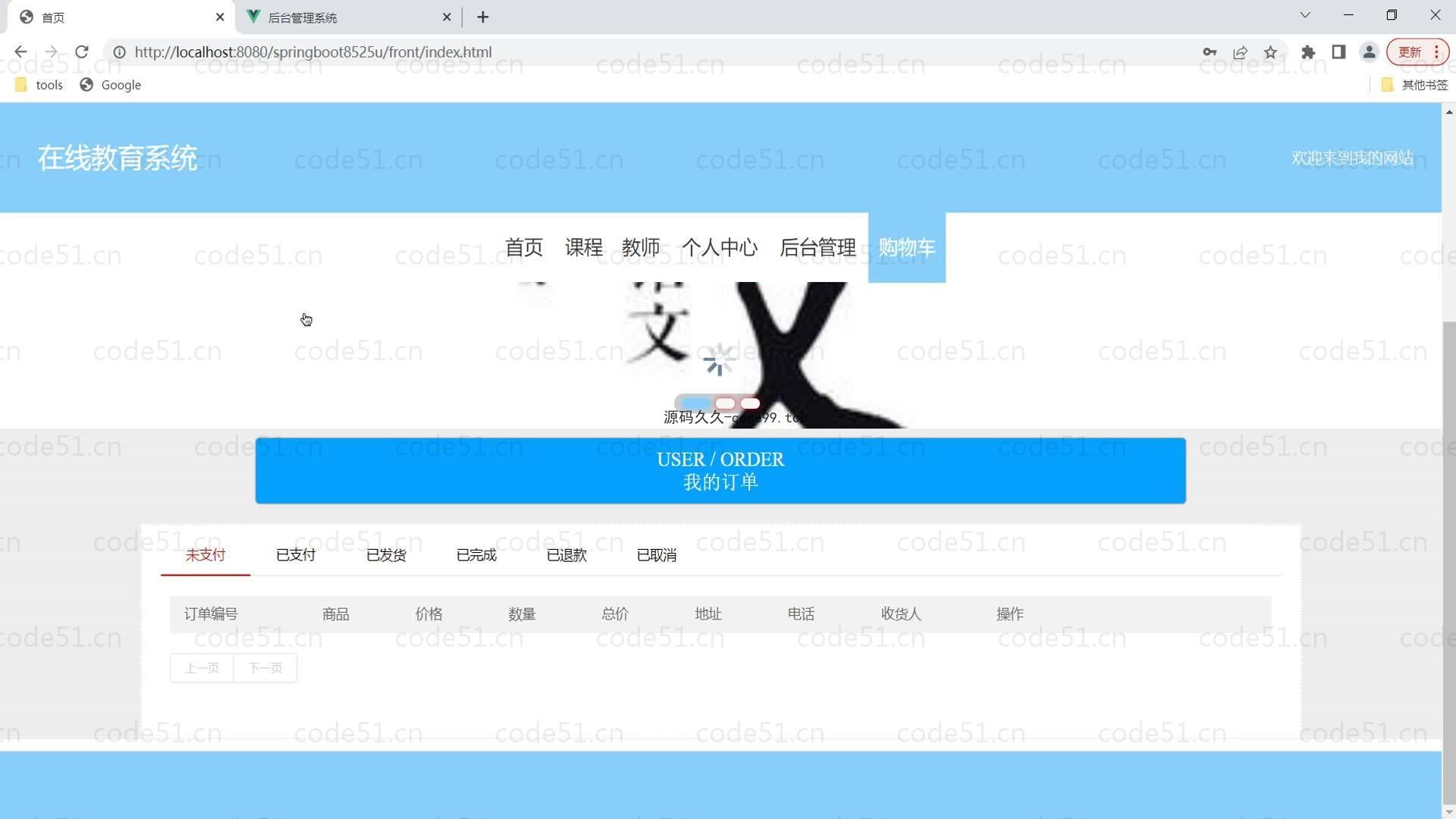Open 个人中心 in the navigation menu
1456x819 pixels.
(x=720, y=247)
